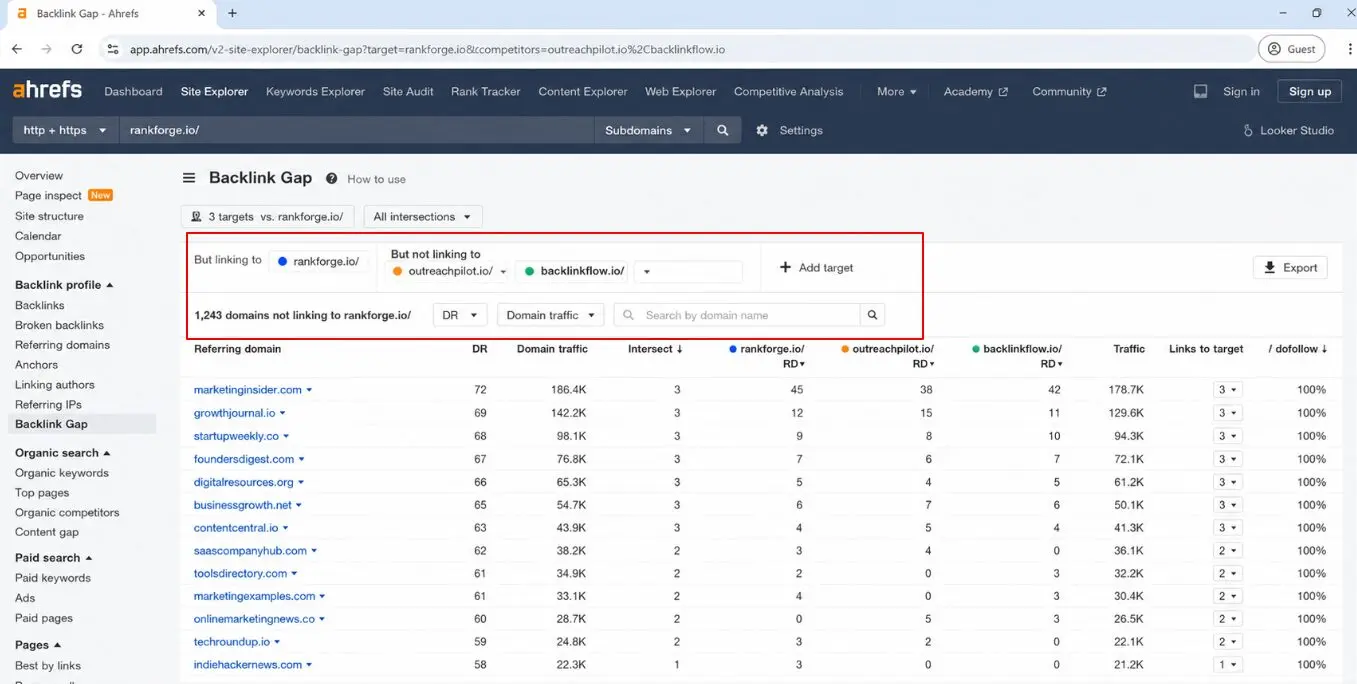Open Rank Tracker
This screenshot has height=684, width=1357.
click(486, 91)
